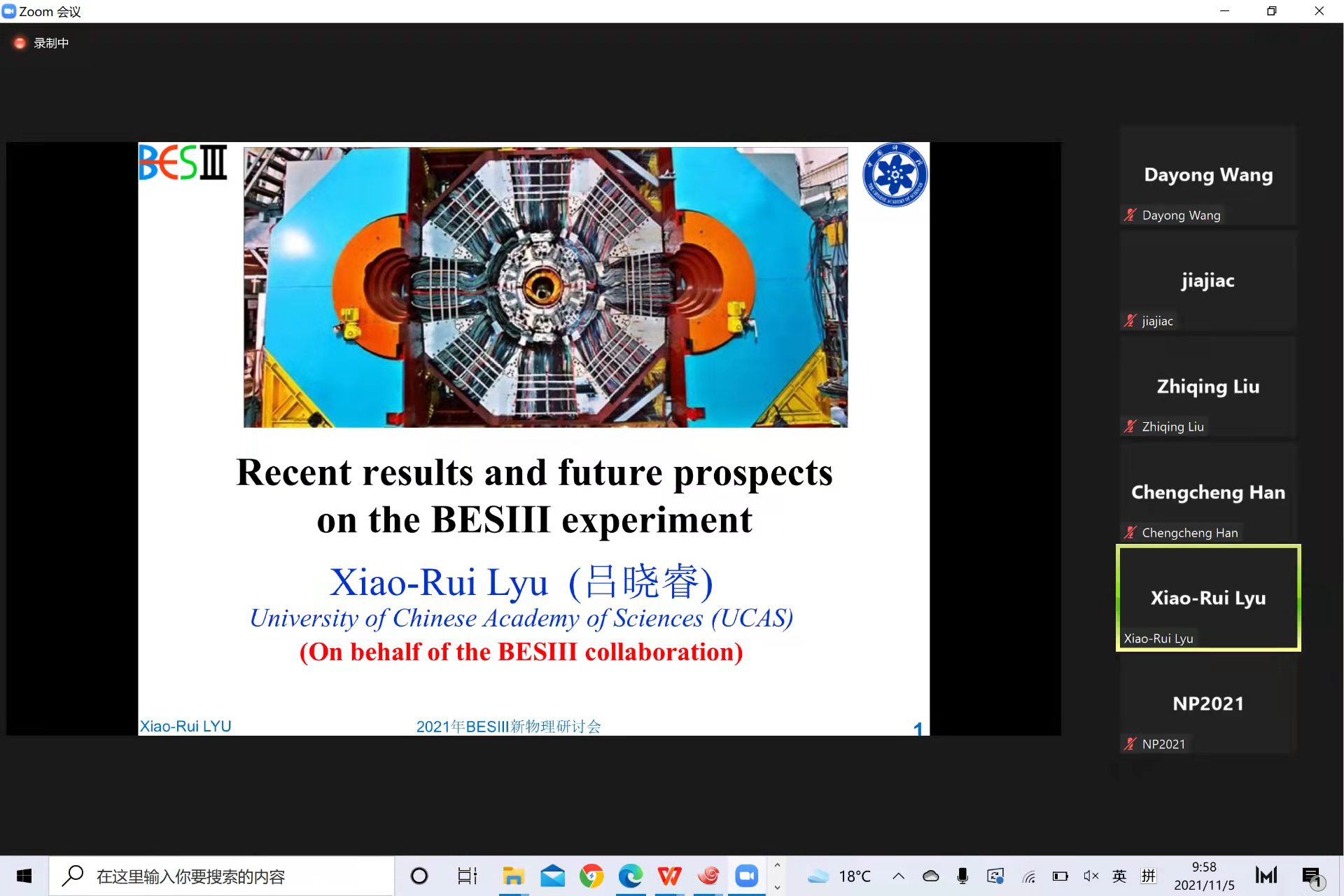Click the 2021年BESIII新物理研讨会 footer text
This screenshot has height=896, width=1344.
click(508, 727)
